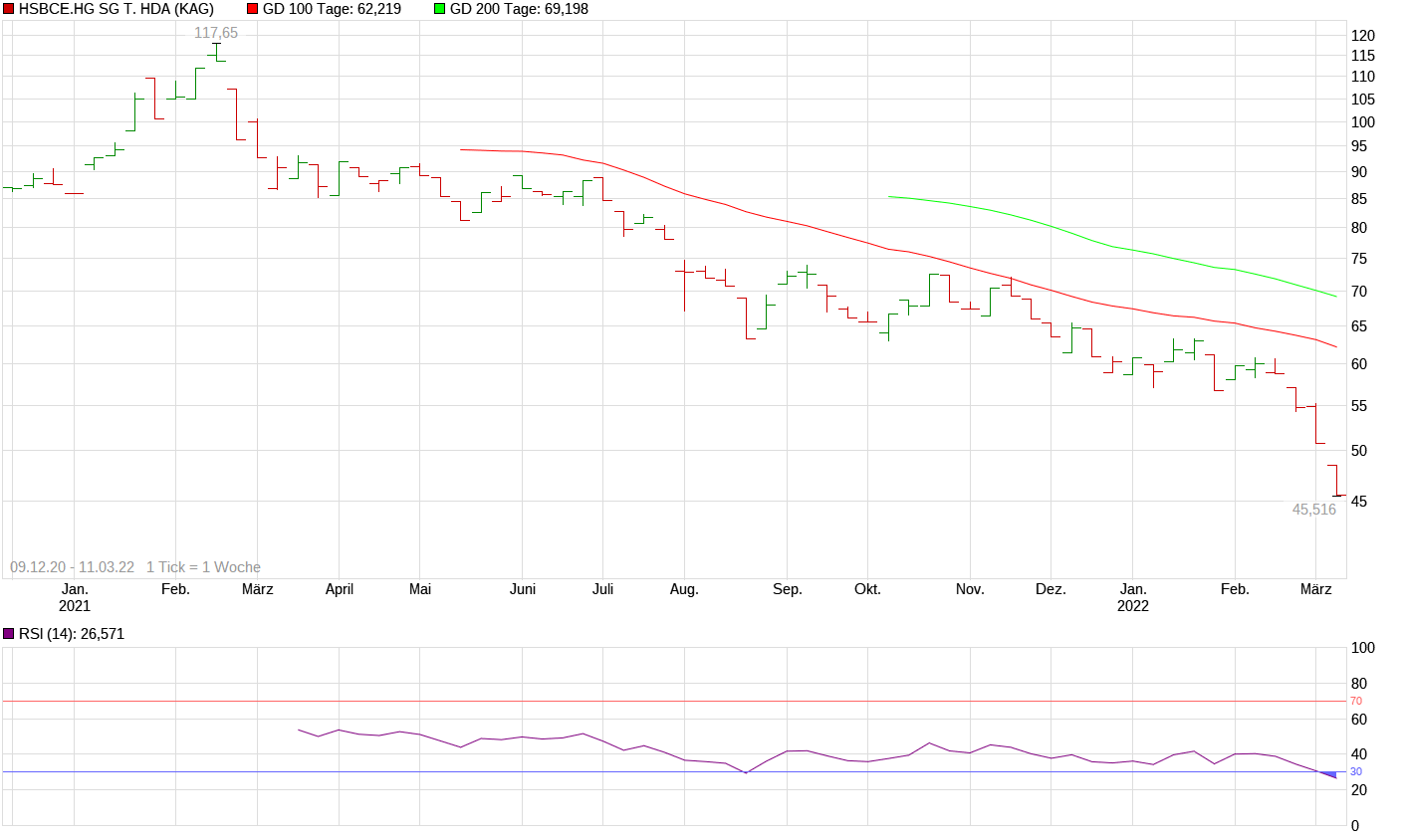Click the RSI axis value 0
This screenshot has height=840, width=1404.
pyautogui.click(x=1355, y=826)
